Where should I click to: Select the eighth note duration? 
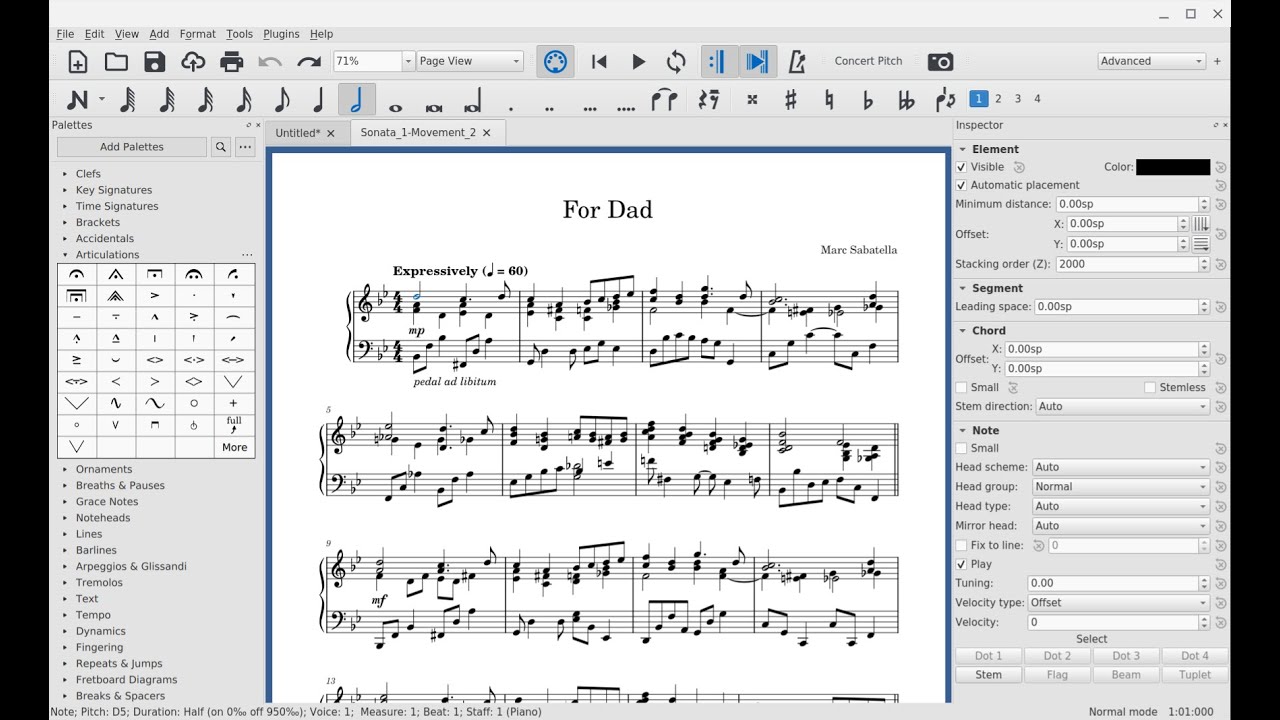[281, 100]
